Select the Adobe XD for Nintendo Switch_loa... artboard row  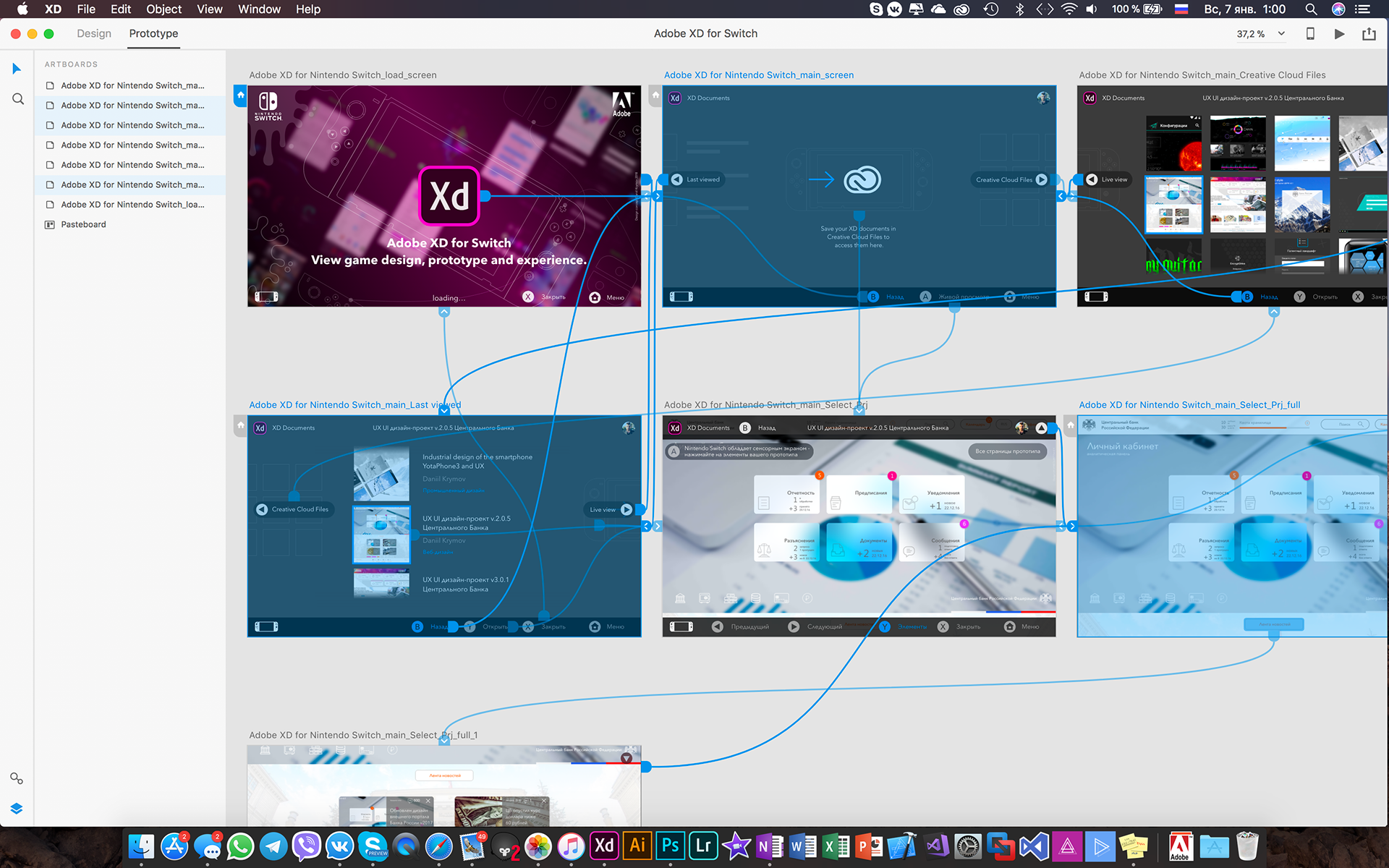coord(130,205)
